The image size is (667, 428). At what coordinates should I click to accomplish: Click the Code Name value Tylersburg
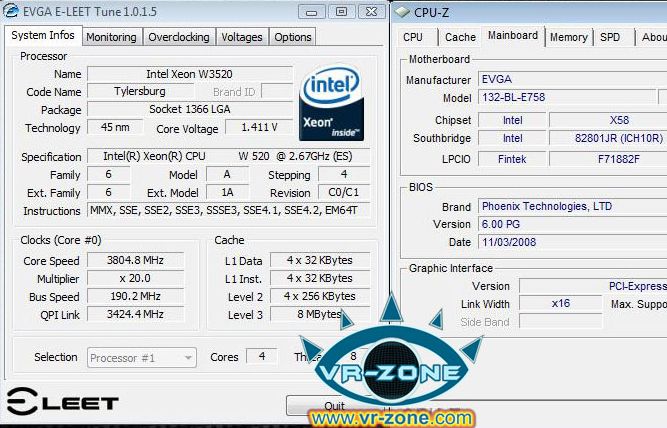point(140,91)
